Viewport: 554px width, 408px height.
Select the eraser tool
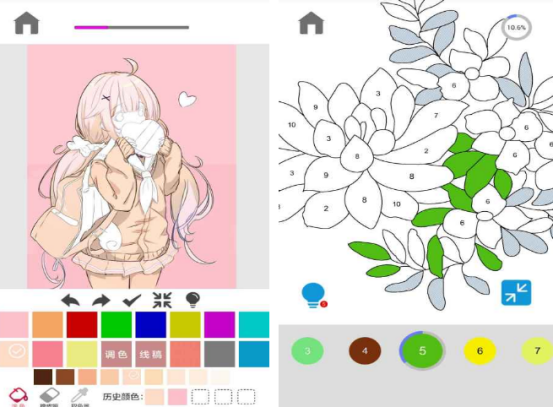(x=49, y=397)
